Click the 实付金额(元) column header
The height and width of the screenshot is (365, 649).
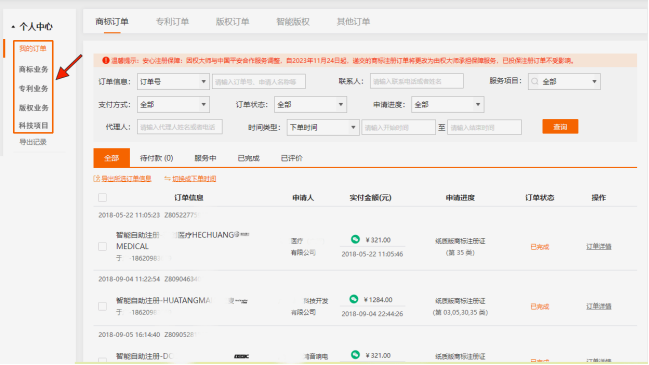[x=370, y=198]
